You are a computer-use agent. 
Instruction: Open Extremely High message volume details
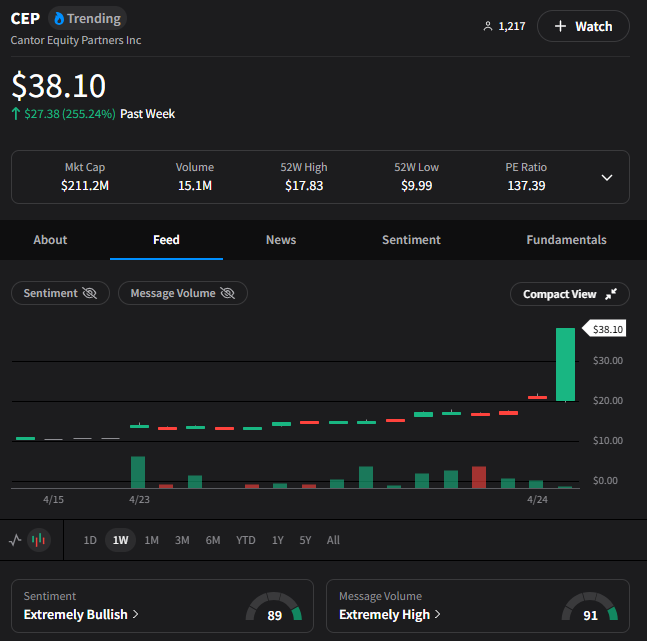(x=390, y=615)
